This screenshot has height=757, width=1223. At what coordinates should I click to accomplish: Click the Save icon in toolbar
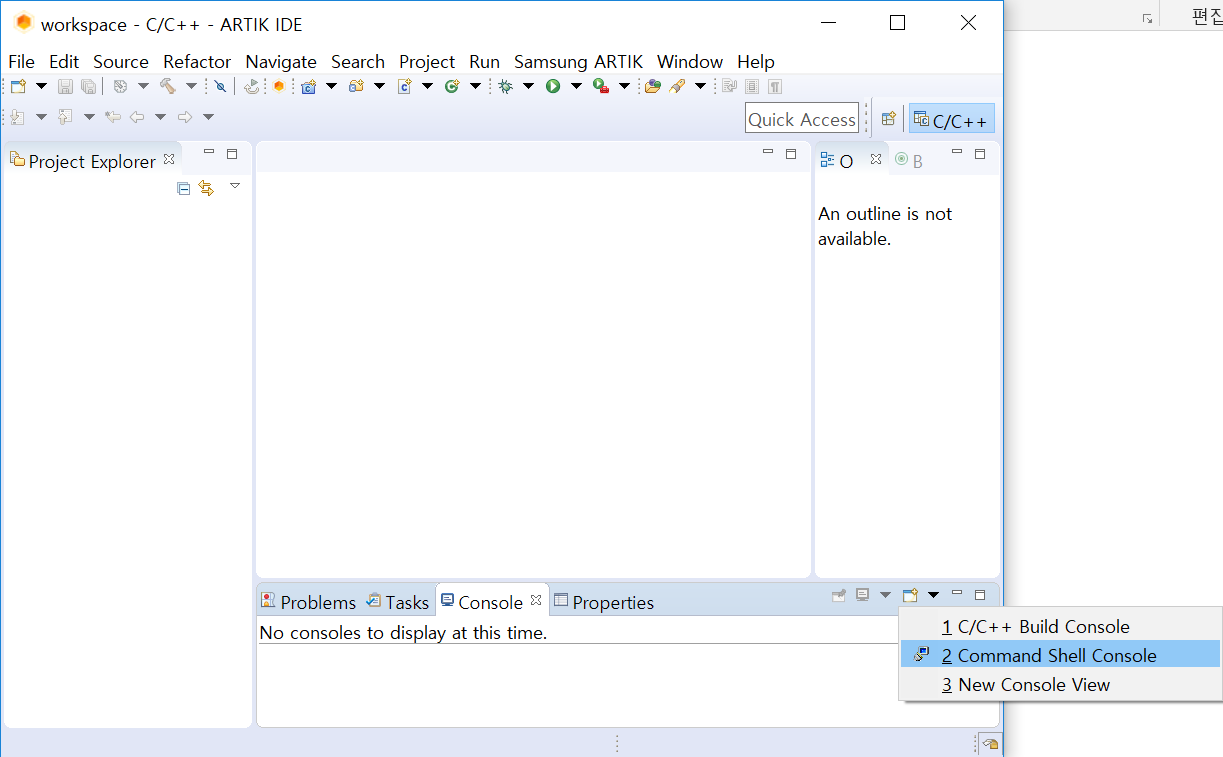coord(65,87)
